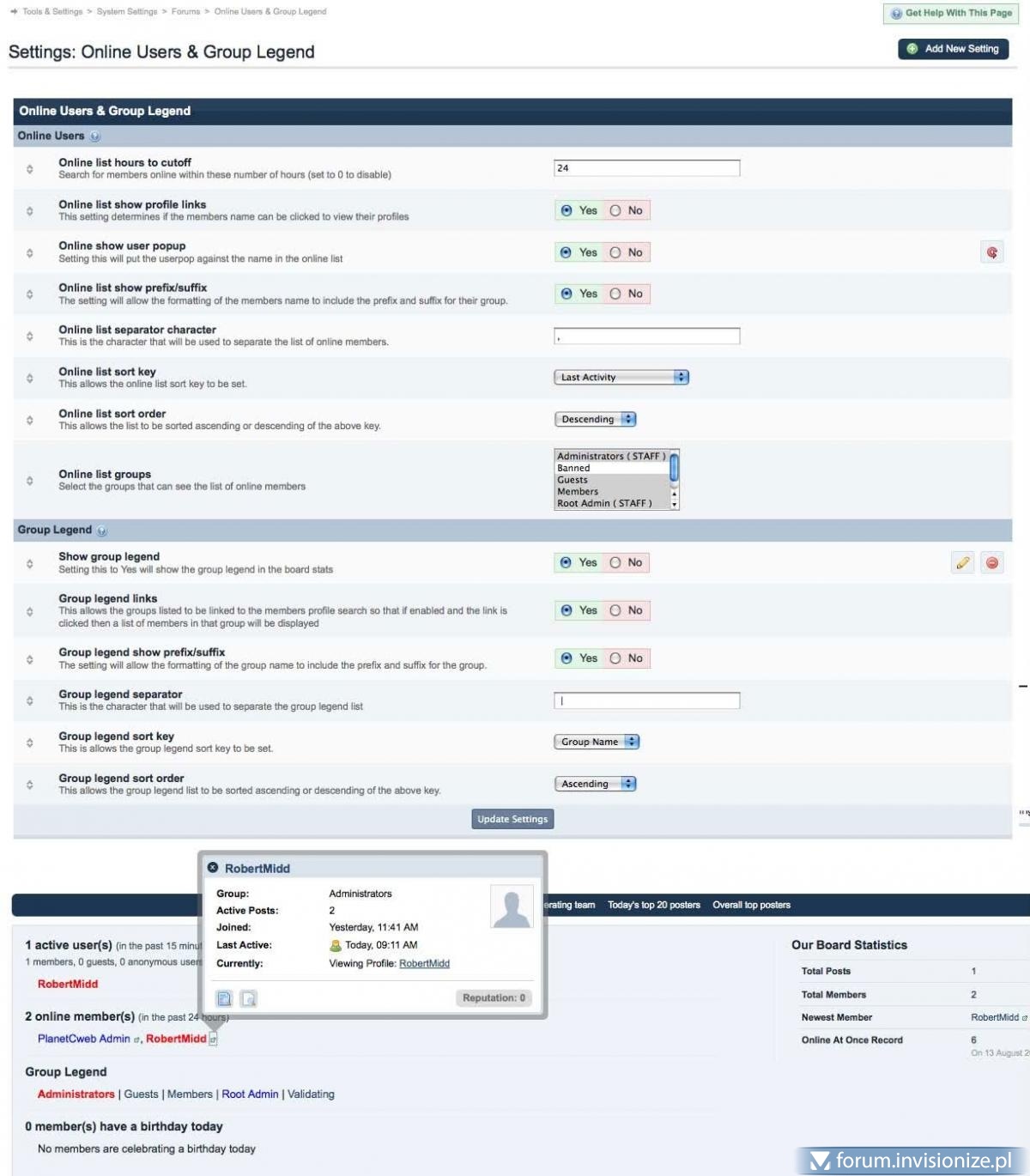Click the help icon next to Group Legend heading

[x=102, y=530]
